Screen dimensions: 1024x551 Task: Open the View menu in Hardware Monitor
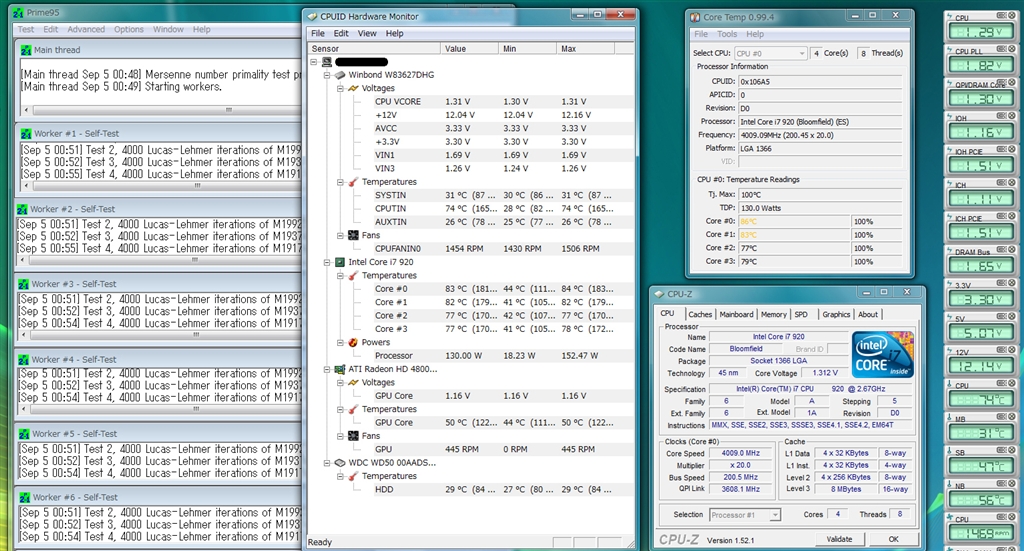point(367,33)
